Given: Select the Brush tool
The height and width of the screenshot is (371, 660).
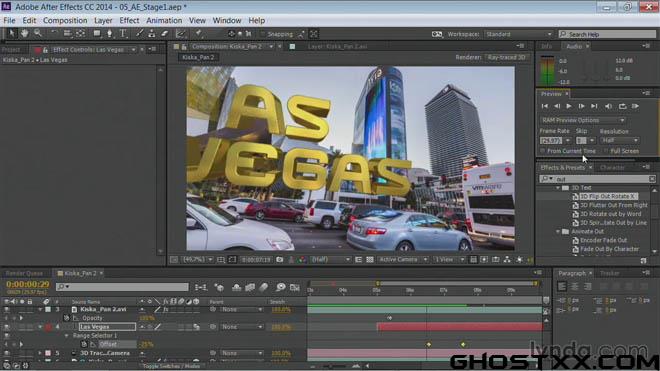Looking at the screenshot, I should pyautogui.click(x=139, y=34).
